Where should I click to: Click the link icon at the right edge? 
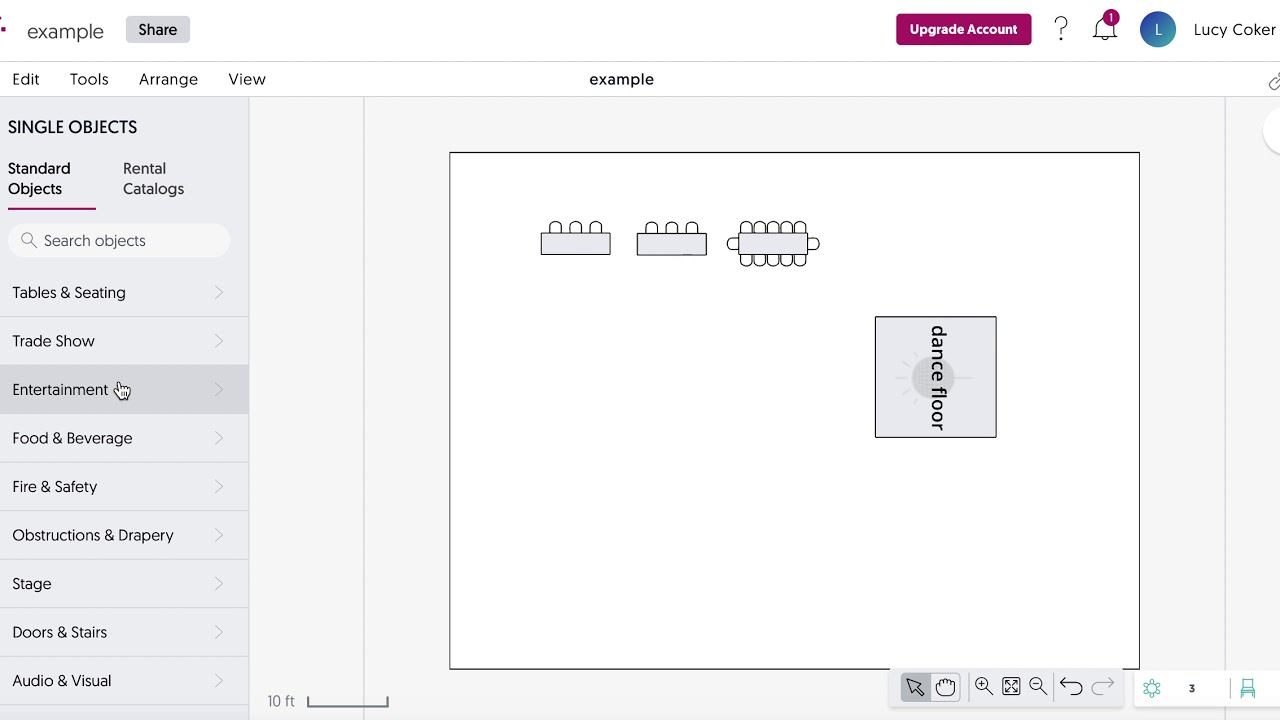(1274, 81)
